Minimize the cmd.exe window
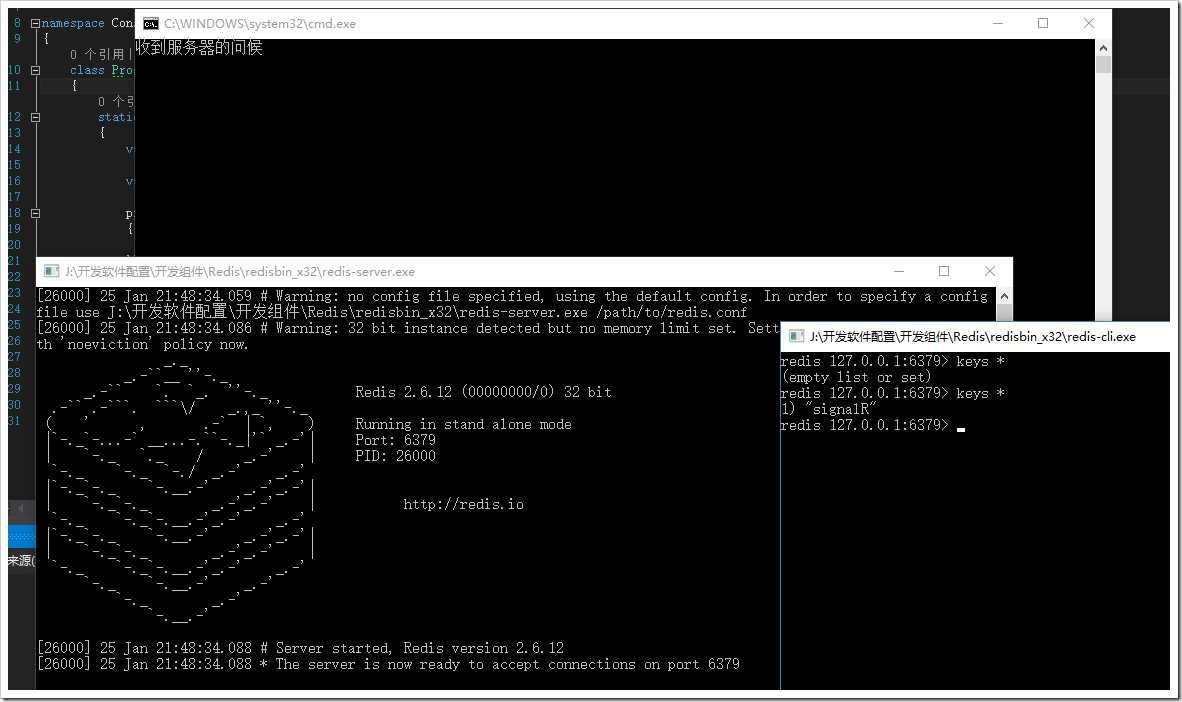 click(x=997, y=23)
